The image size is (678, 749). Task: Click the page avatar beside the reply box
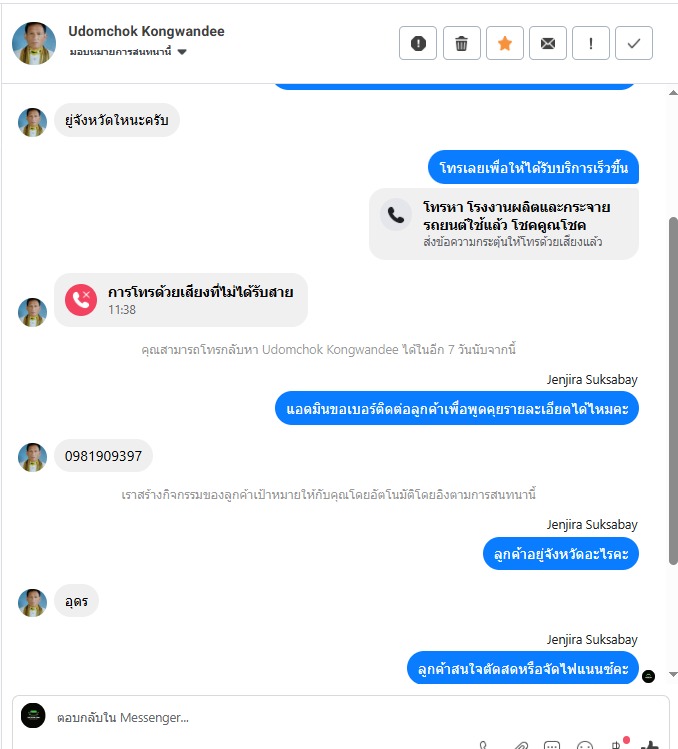33,716
